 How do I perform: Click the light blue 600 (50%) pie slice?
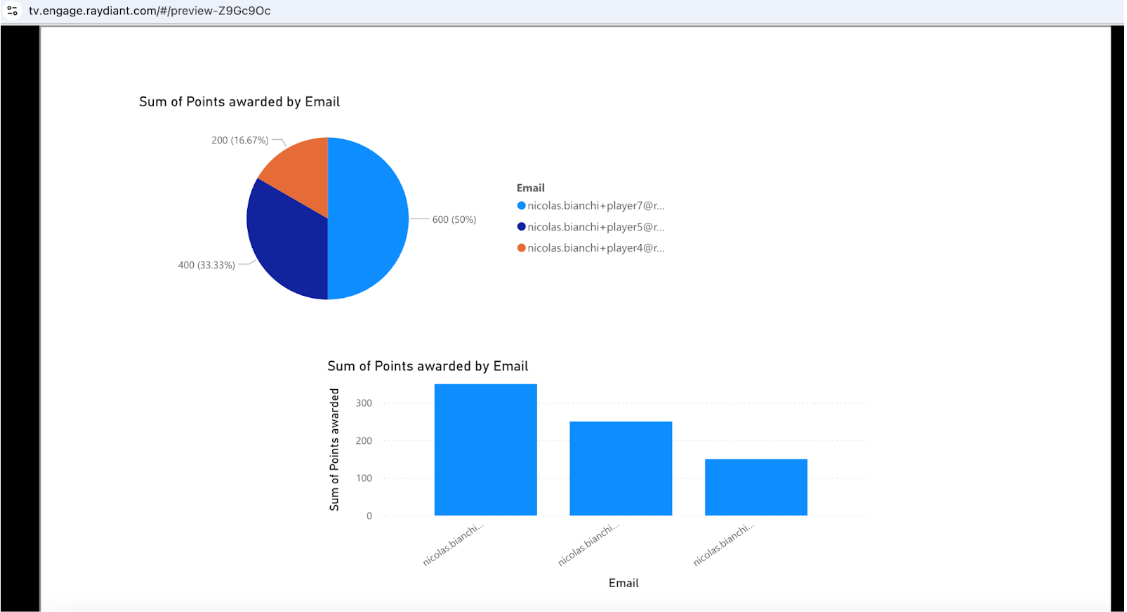(370, 219)
